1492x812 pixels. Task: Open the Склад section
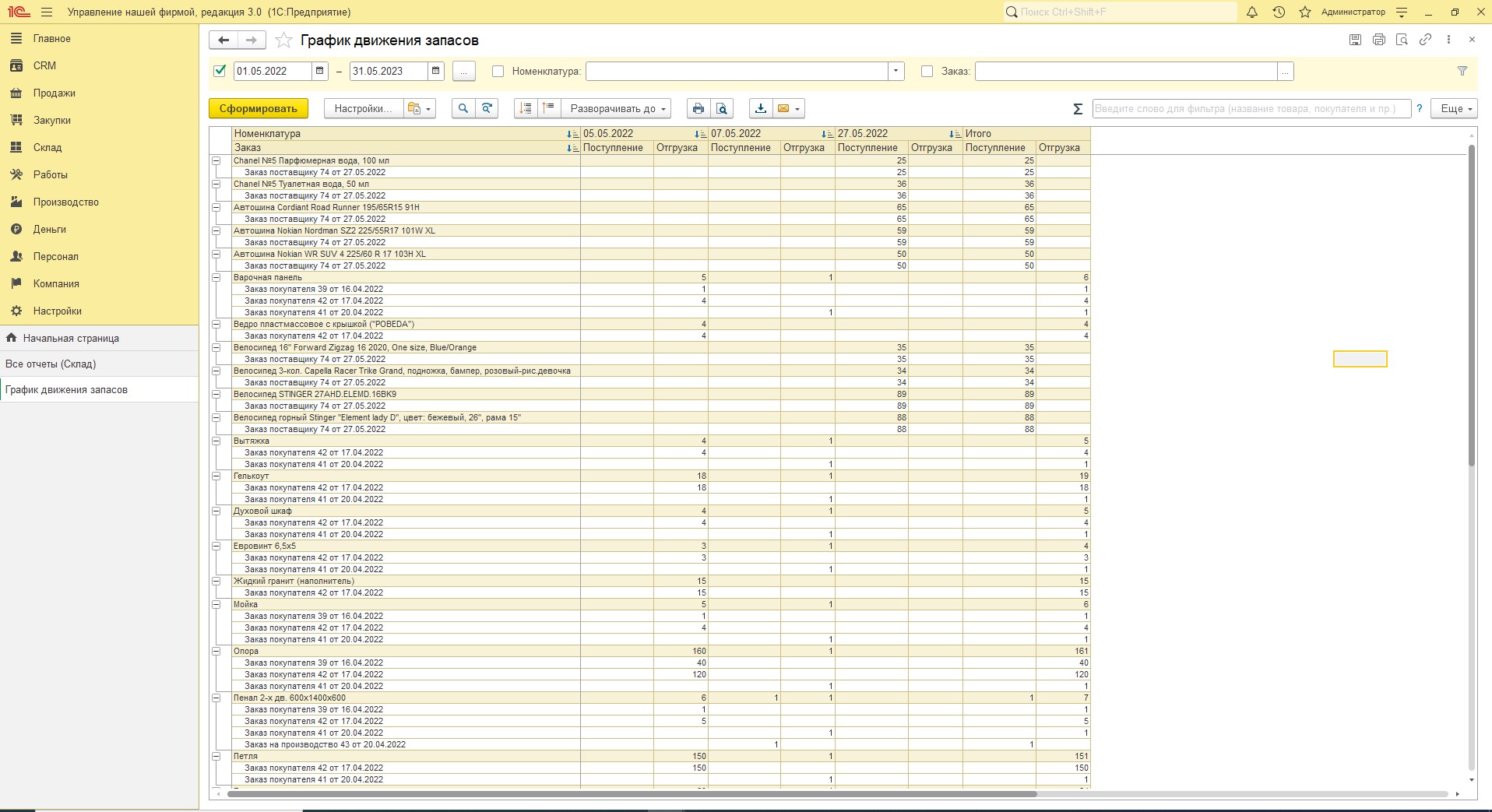[x=100, y=147]
